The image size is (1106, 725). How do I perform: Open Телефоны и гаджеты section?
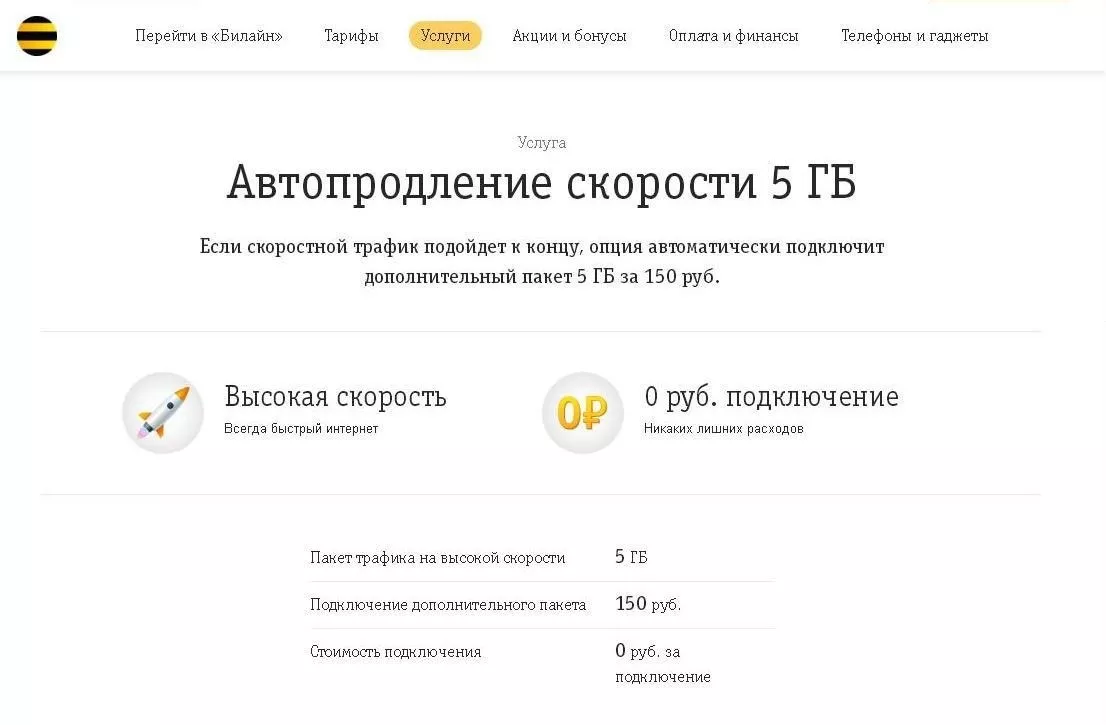tap(914, 36)
